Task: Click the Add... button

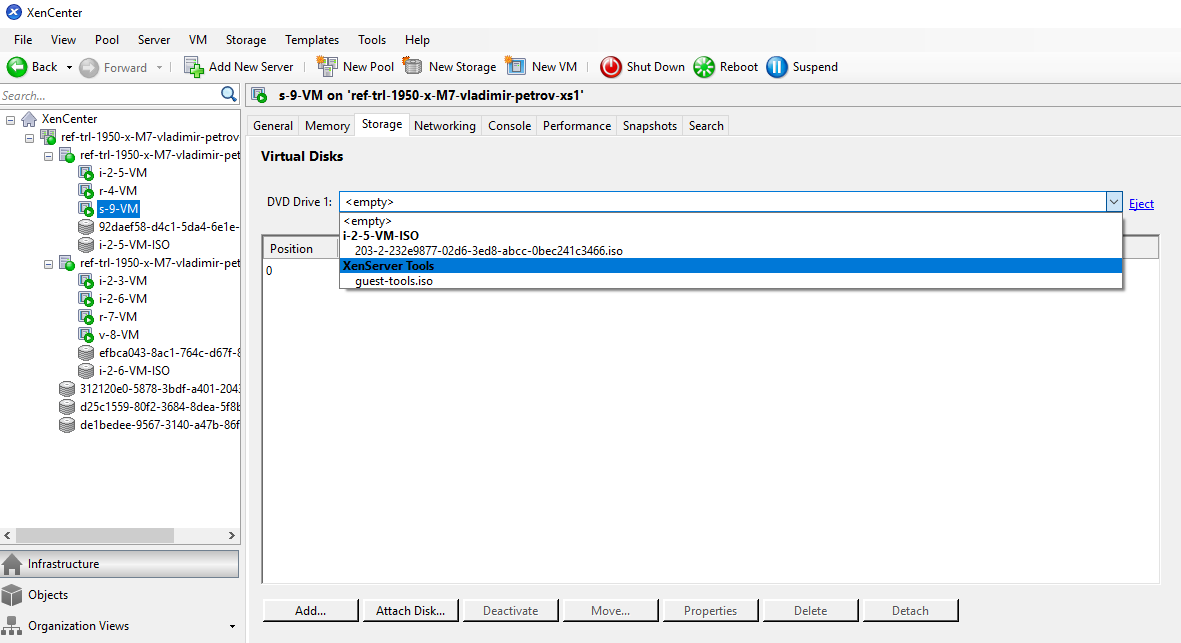Action: tap(310, 611)
